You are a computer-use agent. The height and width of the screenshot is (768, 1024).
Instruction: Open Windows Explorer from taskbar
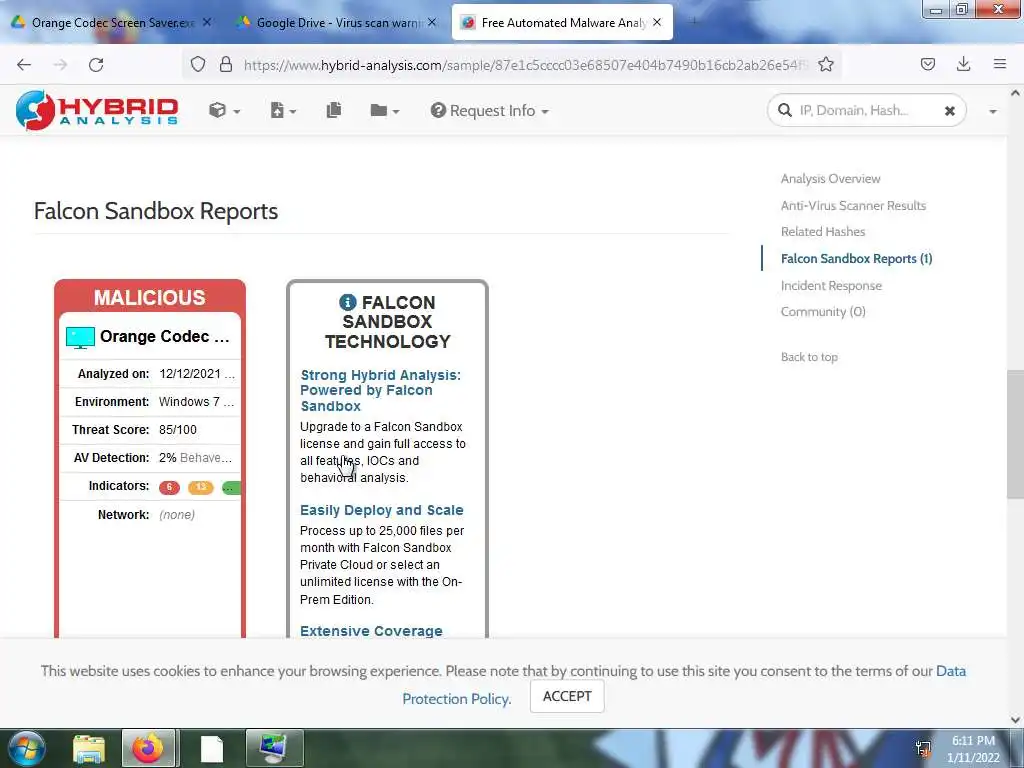(89, 748)
